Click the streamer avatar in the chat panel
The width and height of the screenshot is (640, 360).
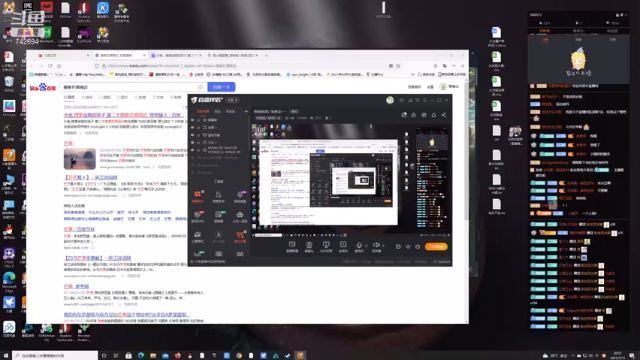click(x=578, y=60)
